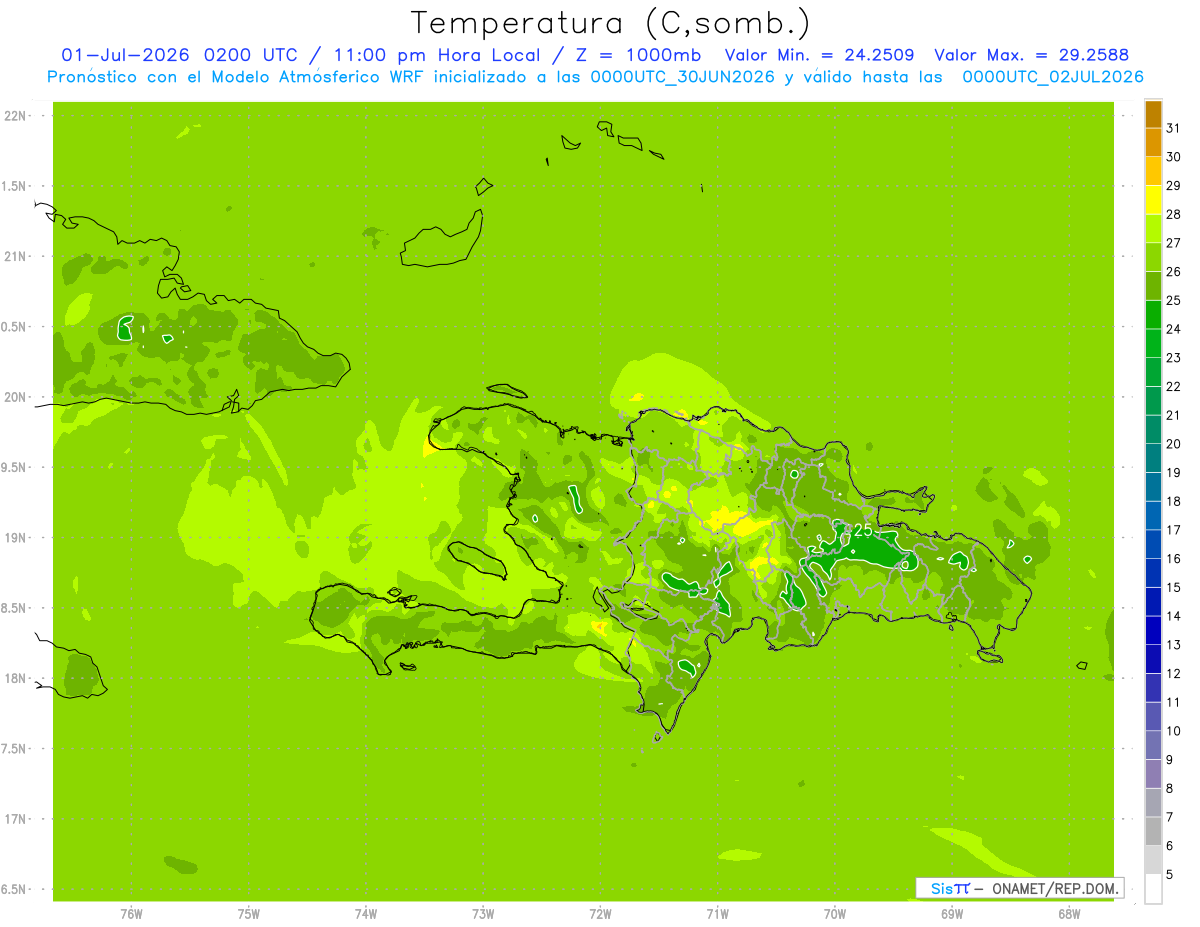Click the colorbar label "20"
Viewport: 1200px width, 927px height.
pyautogui.click(x=1173, y=444)
